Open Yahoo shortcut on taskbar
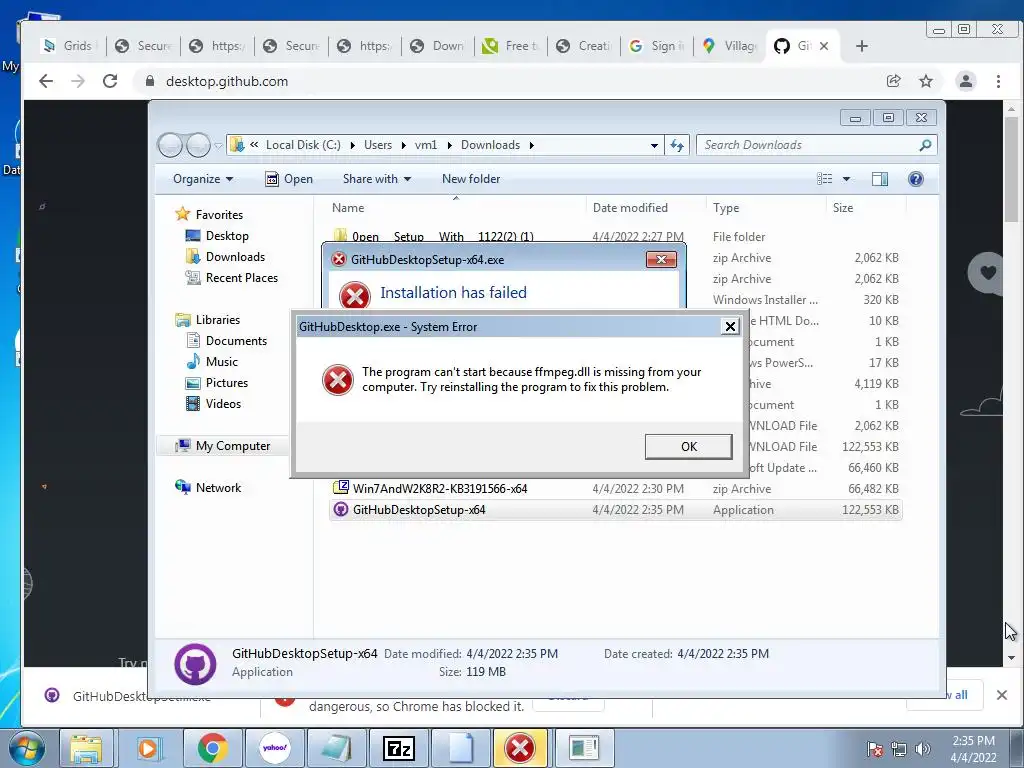 tap(274, 748)
